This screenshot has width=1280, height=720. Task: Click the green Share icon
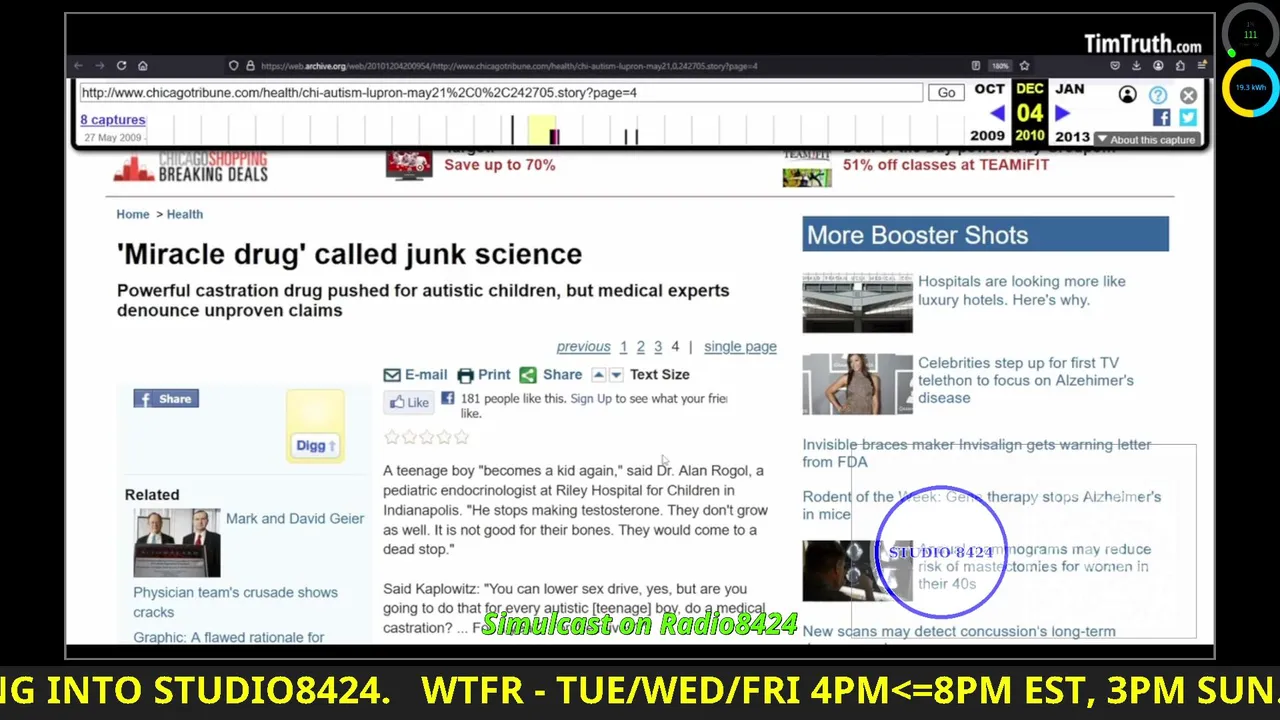[527, 375]
